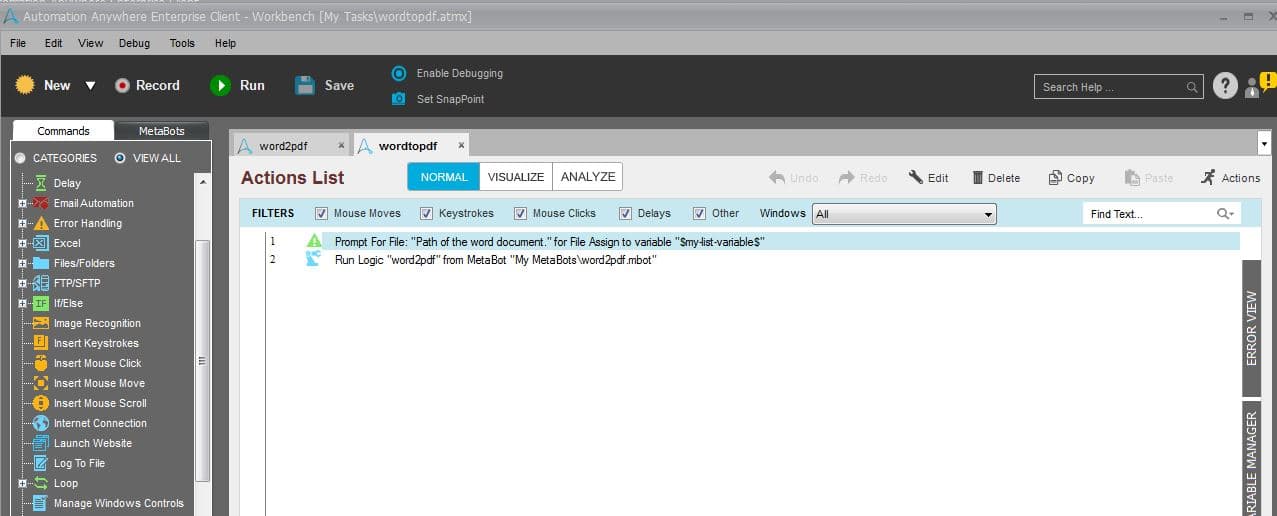This screenshot has height=516, width=1277.
Task: Click the Run Logic MetaBot action icon
Action: point(313,259)
